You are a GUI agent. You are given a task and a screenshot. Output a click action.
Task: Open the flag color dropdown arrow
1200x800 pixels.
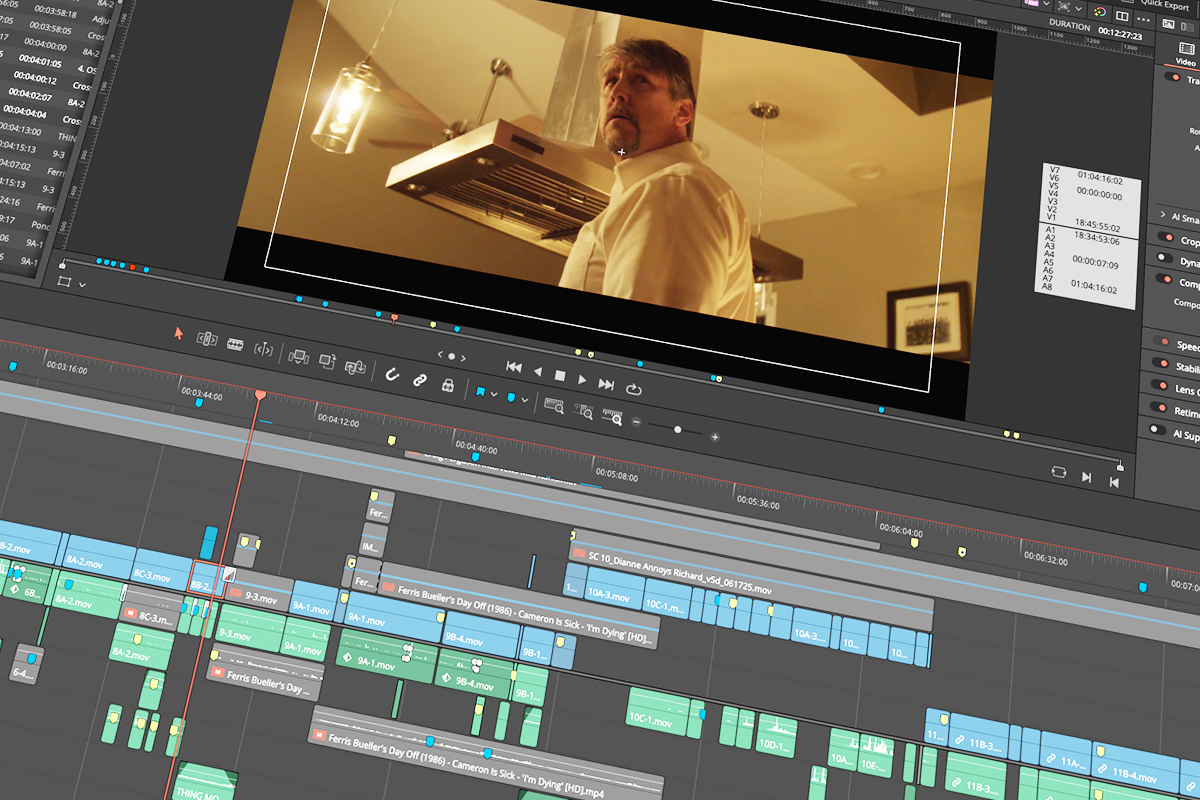[494, 395]
